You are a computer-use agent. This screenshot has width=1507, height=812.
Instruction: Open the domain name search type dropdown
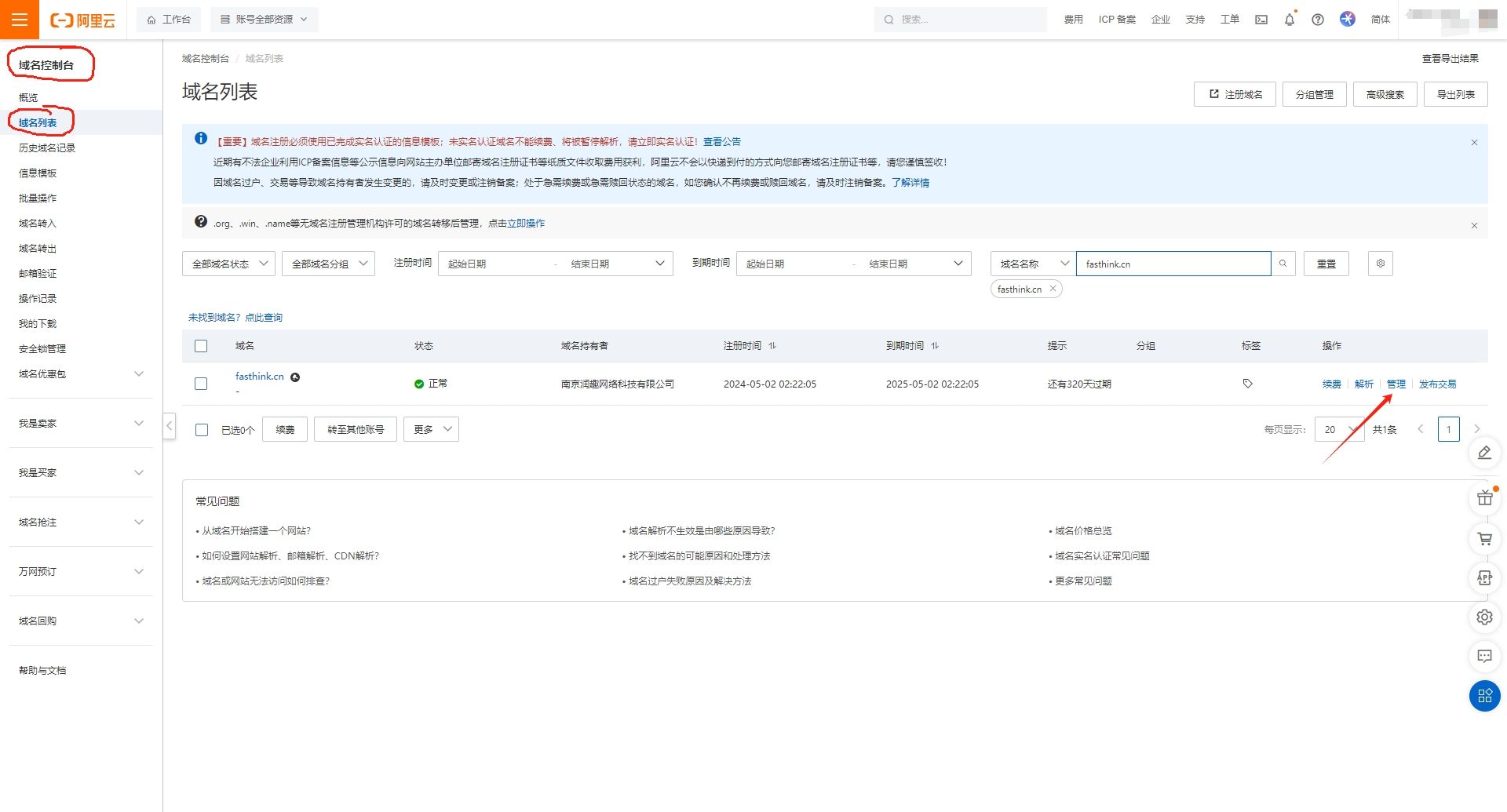pos(1033,264)
